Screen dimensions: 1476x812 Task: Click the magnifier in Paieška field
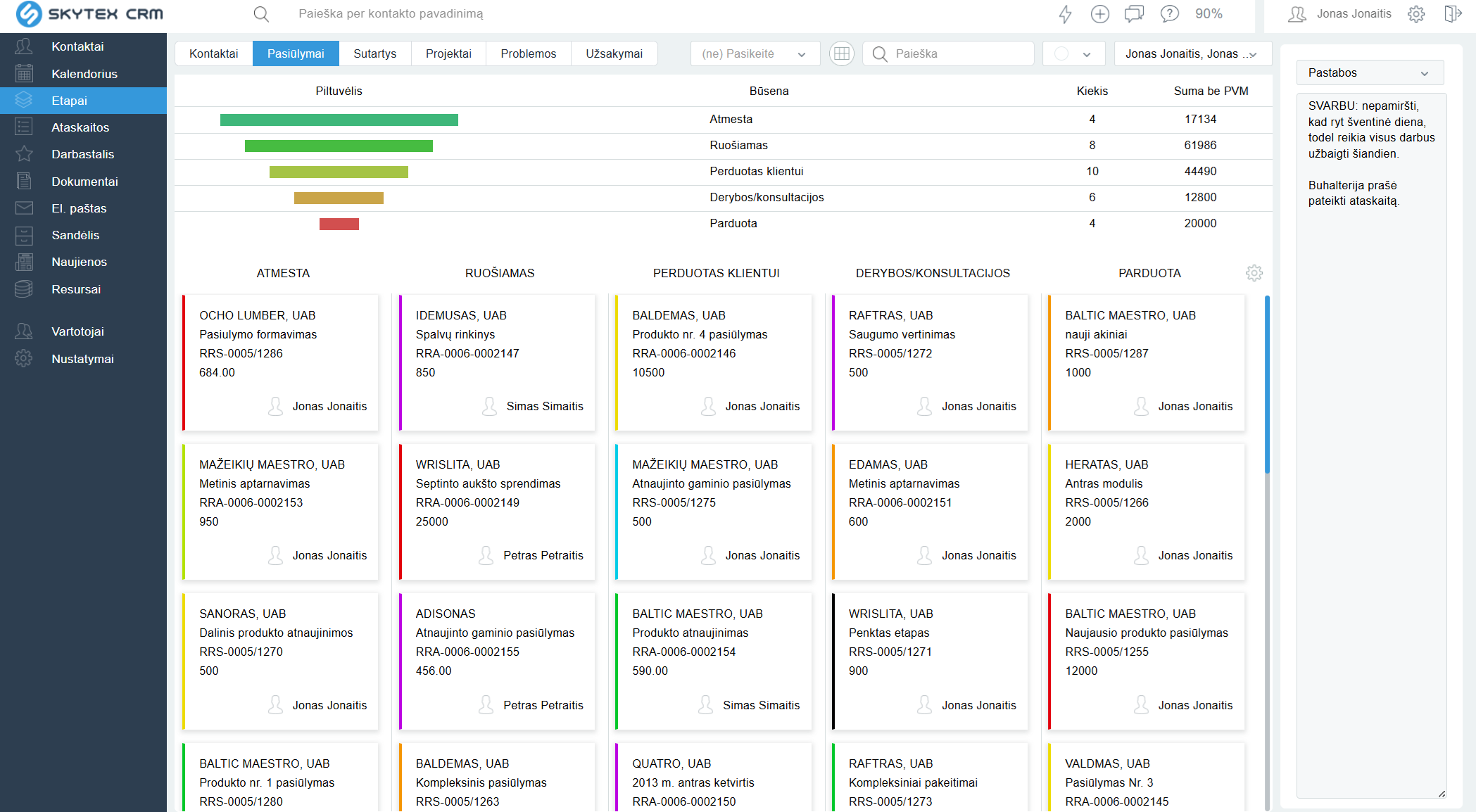coord(880,53)
